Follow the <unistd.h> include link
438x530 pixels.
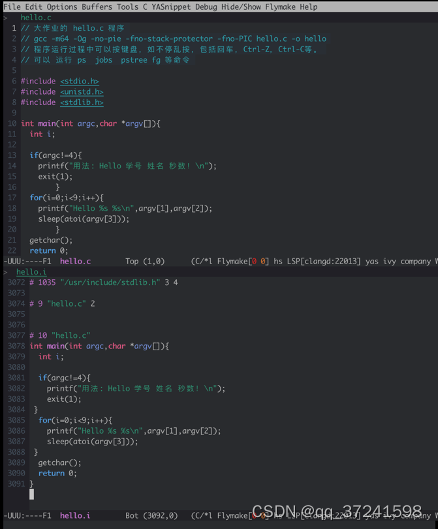coord(82,92)
